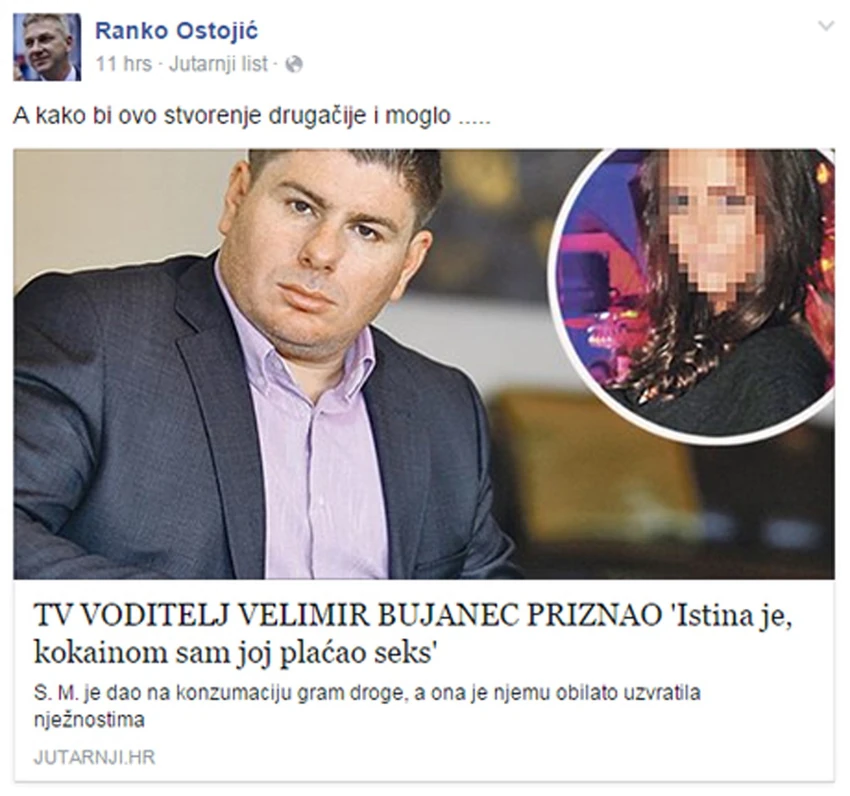Click the word 'nježnostima' in description

89,720
